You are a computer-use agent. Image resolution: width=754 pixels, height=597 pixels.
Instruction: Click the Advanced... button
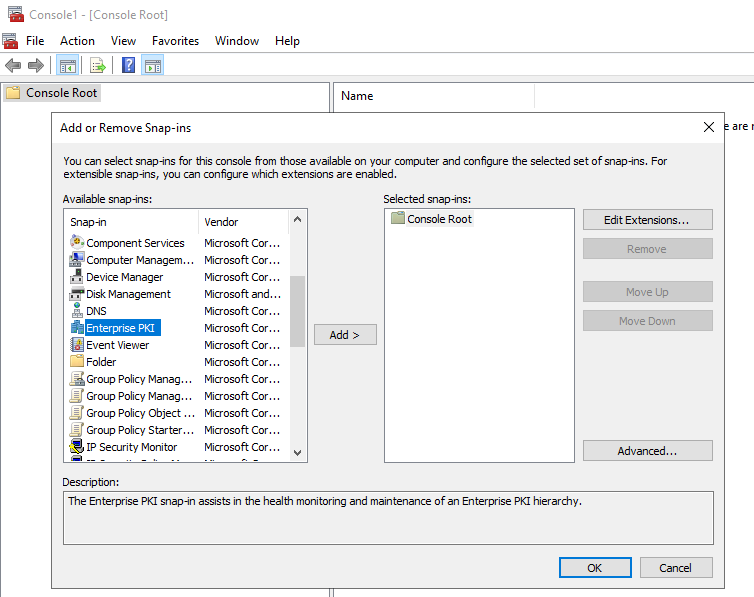[647, 451]
